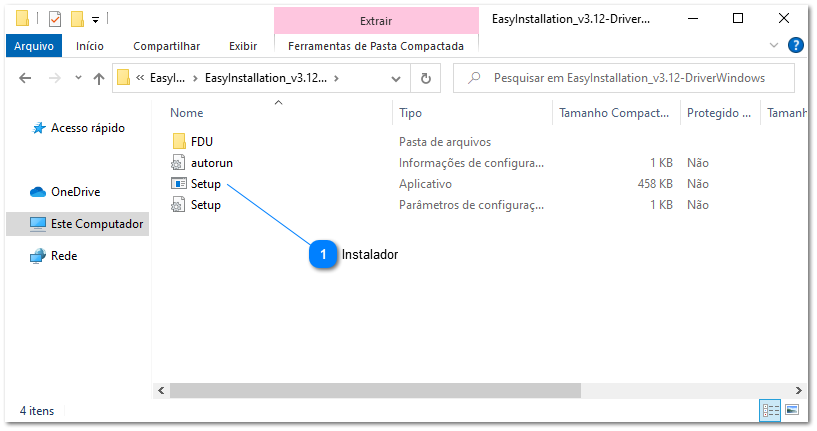The height and width of the screenshot is (431, 817).
Task: Maximize the Explorer window
Action: coord(738,18)
